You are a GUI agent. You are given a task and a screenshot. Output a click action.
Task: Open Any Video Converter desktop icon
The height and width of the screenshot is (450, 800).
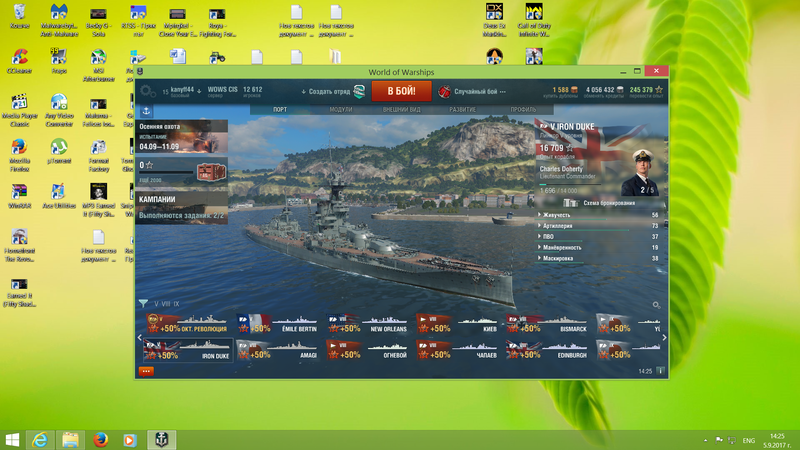[x=59, y=110]
